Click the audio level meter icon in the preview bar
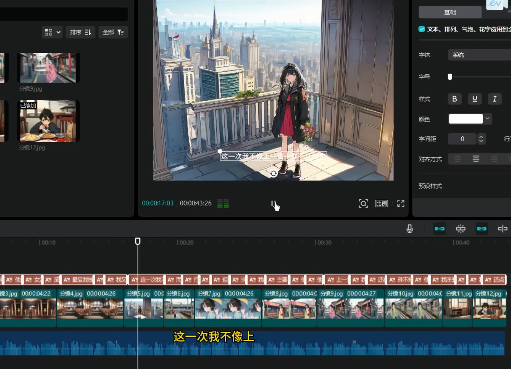 223,203
